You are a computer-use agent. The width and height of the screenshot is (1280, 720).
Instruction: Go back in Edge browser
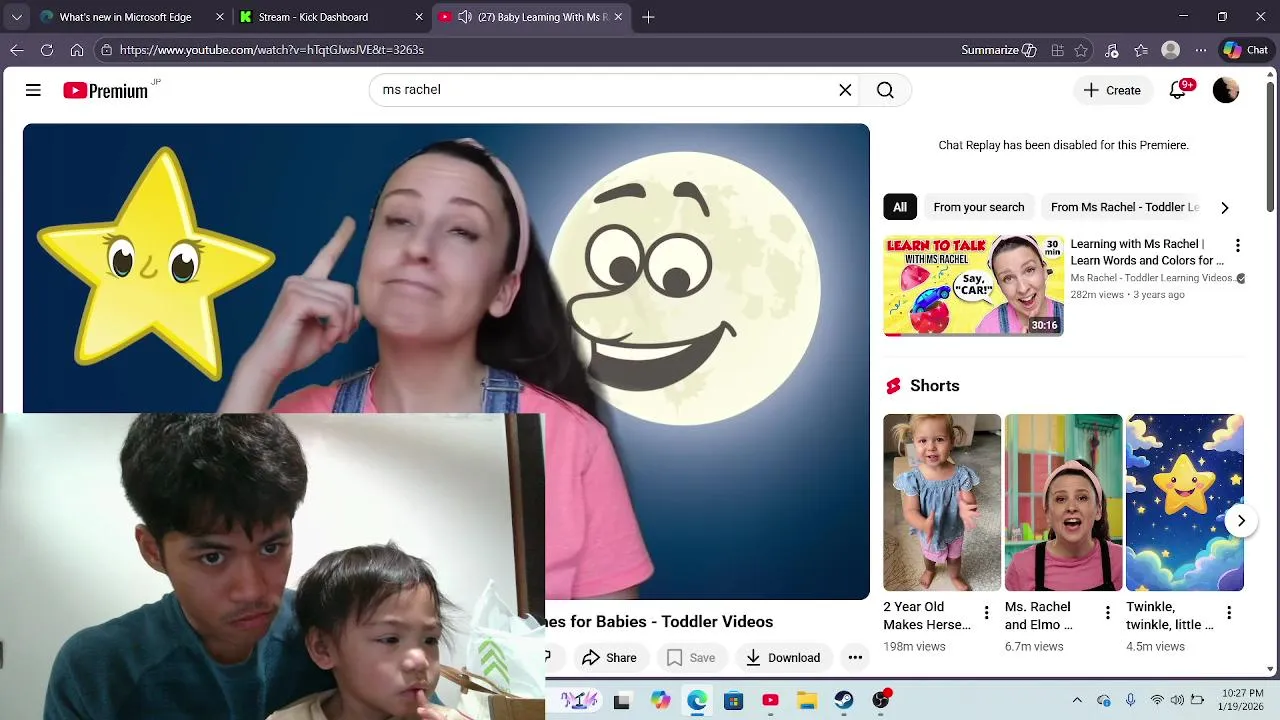coord(17,50)
